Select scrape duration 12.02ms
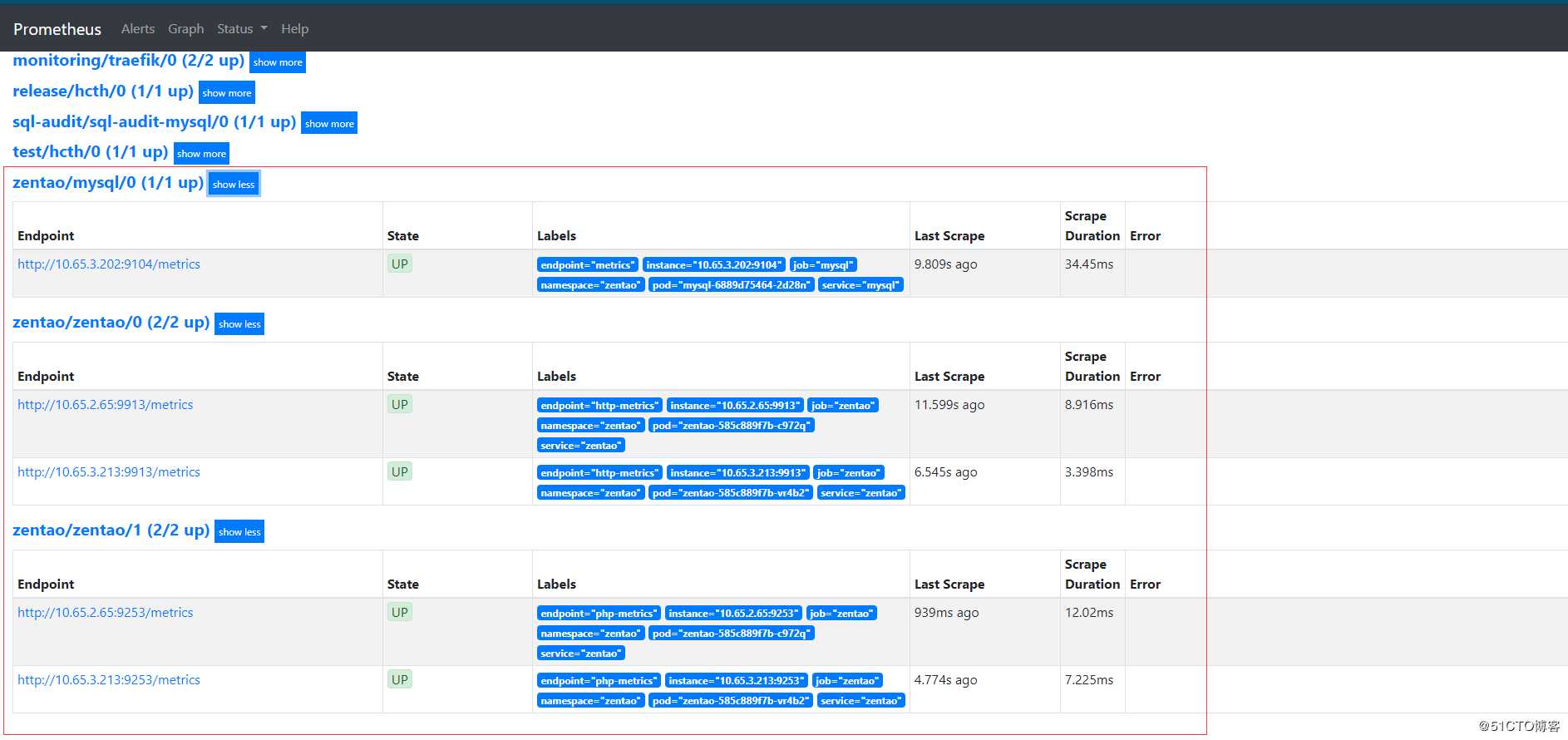This screenshot has height=740, width=1568. (1089, 613)
